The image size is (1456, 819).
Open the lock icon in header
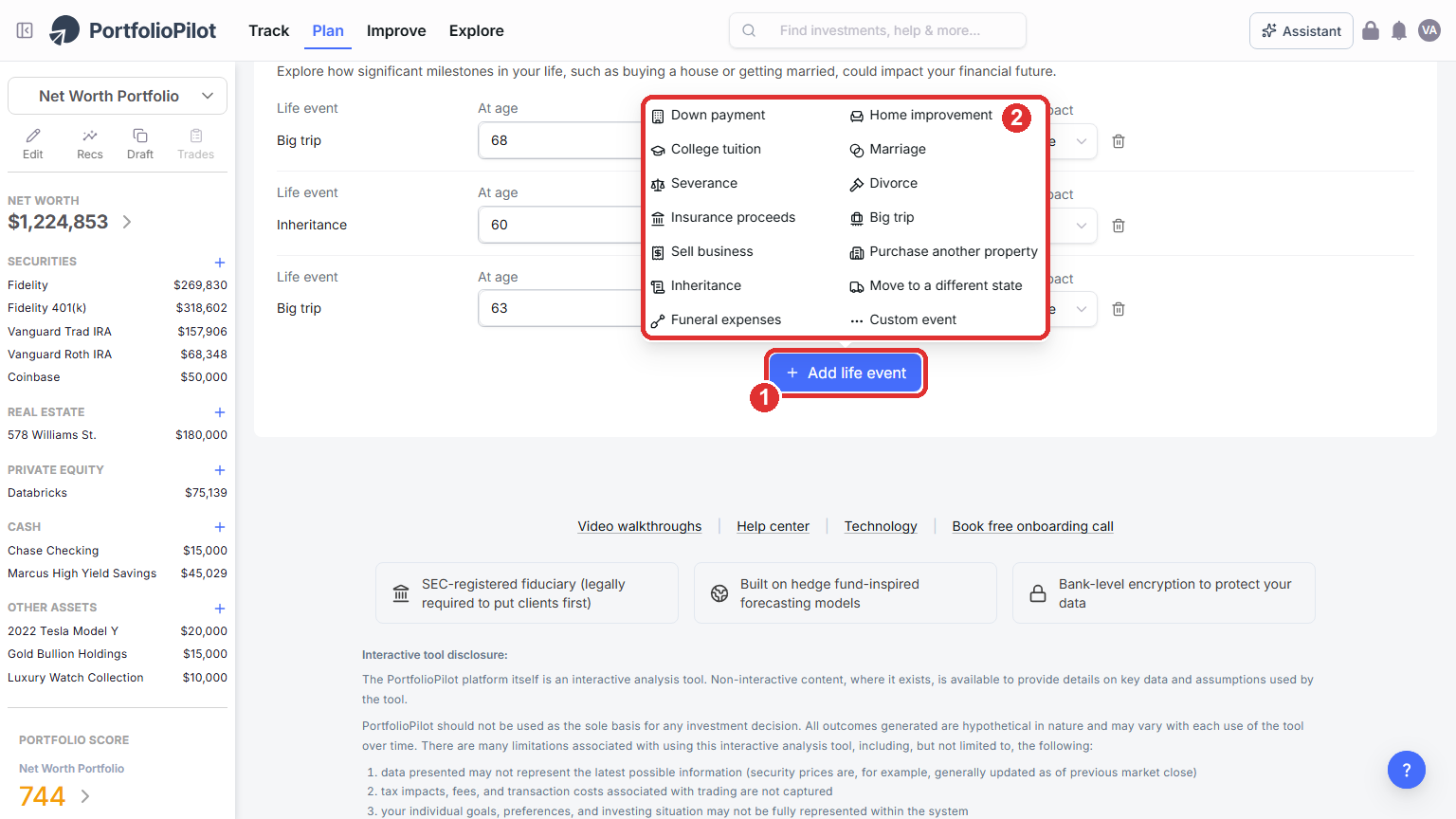click(x=1371, y=30)
